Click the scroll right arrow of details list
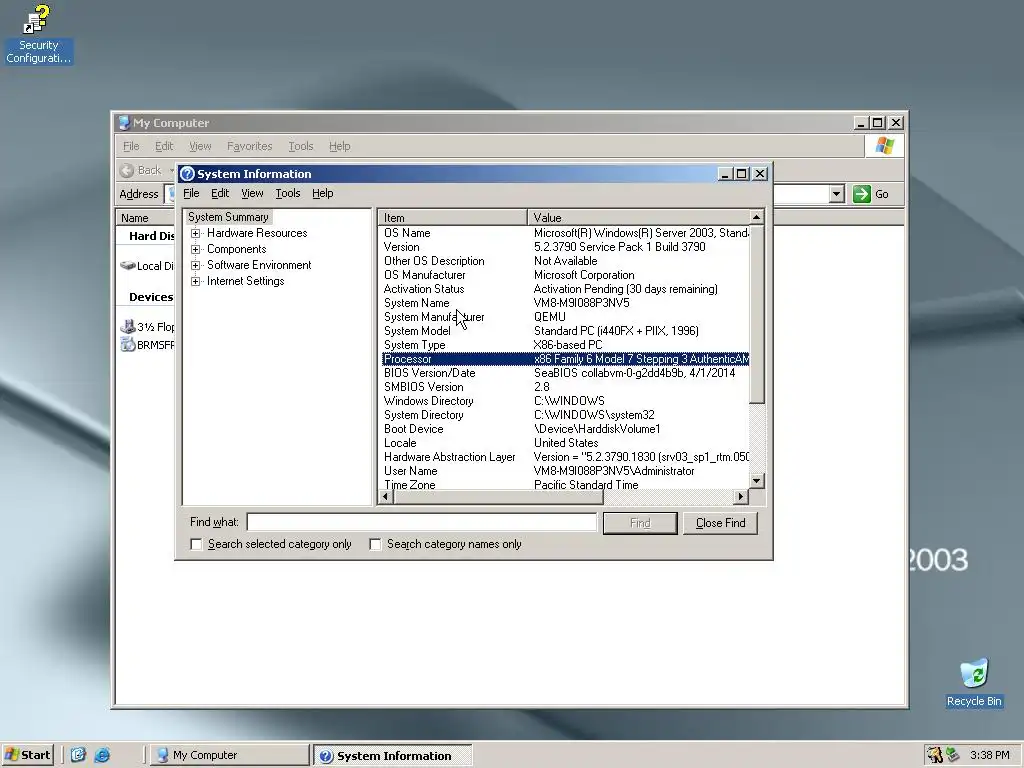The width and height of the screenshot is (1024, 768). pos(740,497)
